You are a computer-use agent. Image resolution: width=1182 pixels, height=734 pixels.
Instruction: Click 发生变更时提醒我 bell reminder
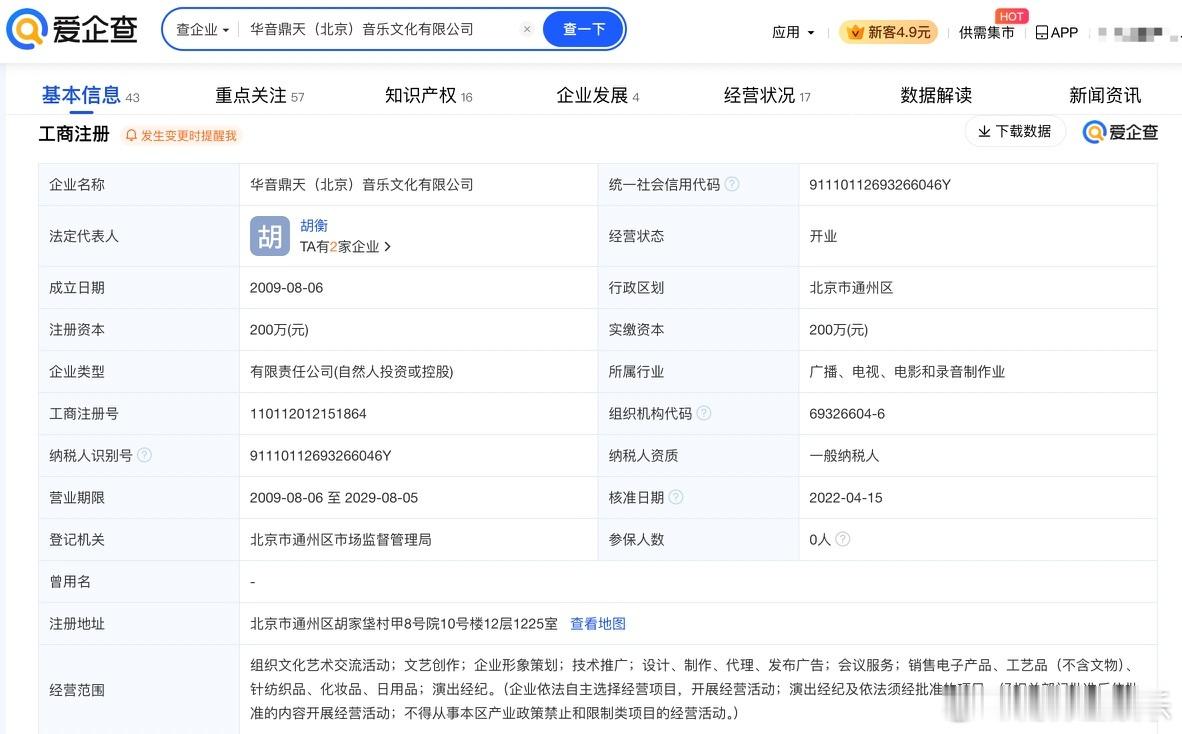point(181,136)
